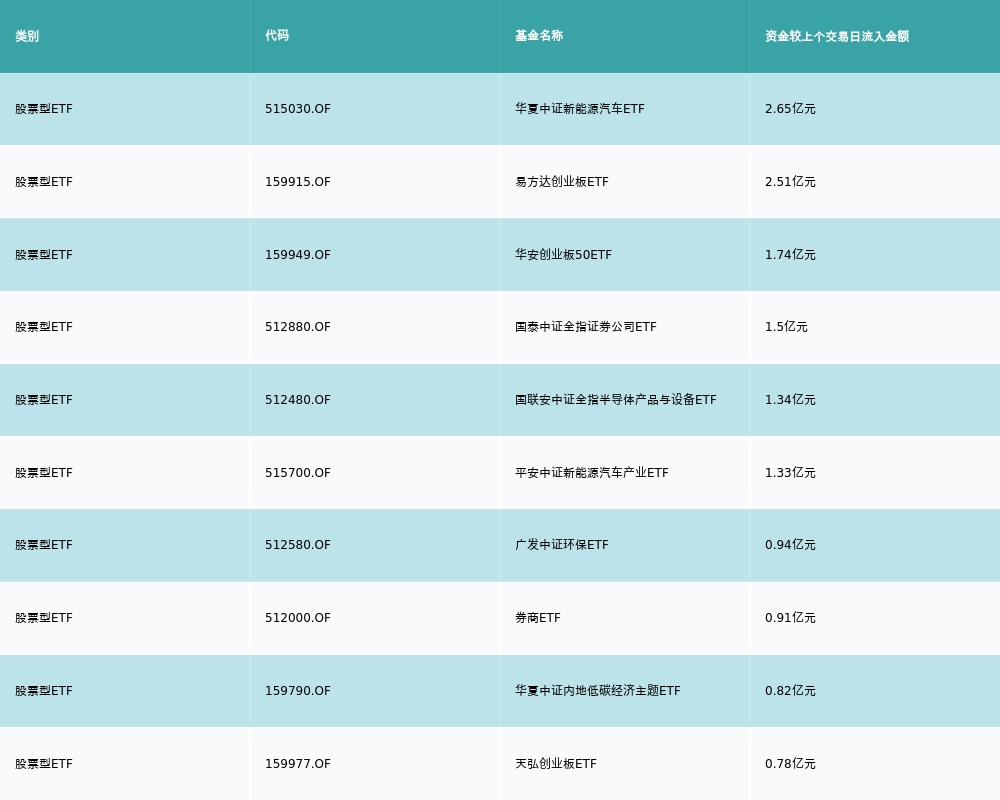Click fund name 国泰中证全指证券公司ETF
Screen dimensions: 1000x800
(585, 327)
